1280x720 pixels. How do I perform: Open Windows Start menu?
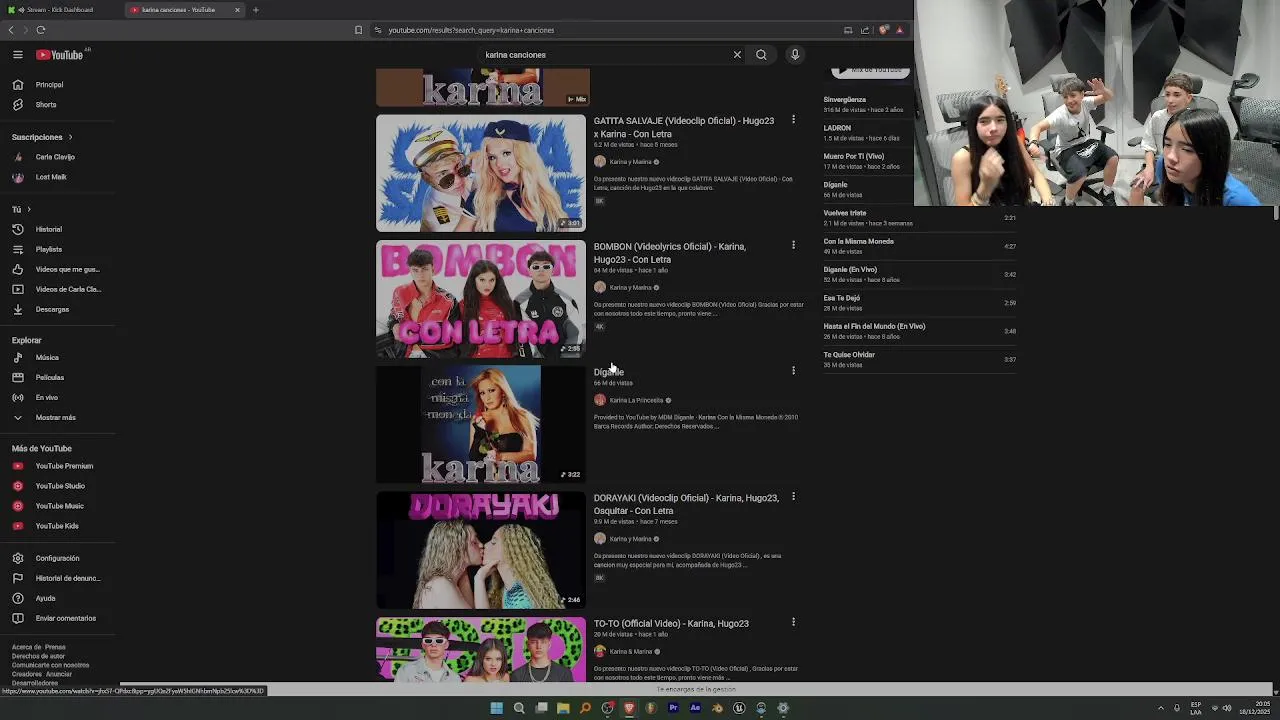[x=496, y=708]
